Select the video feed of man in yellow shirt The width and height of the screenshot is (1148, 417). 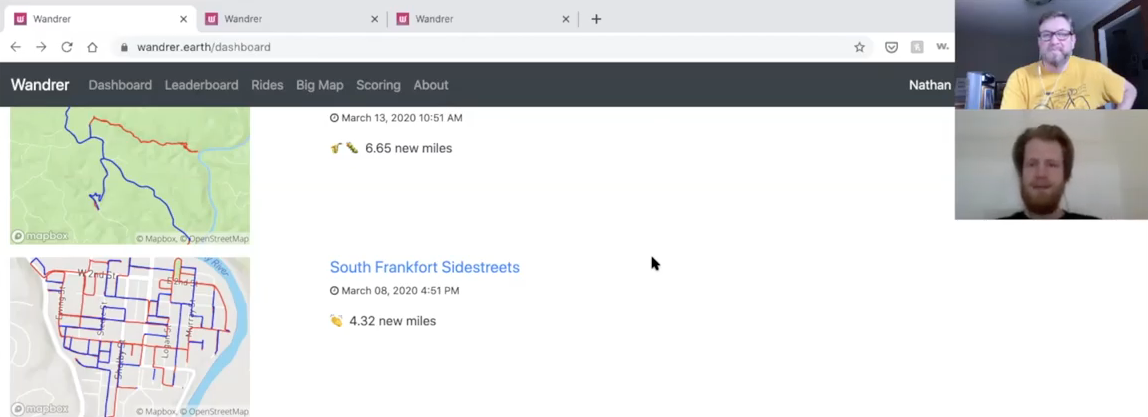pos(1051,54)
